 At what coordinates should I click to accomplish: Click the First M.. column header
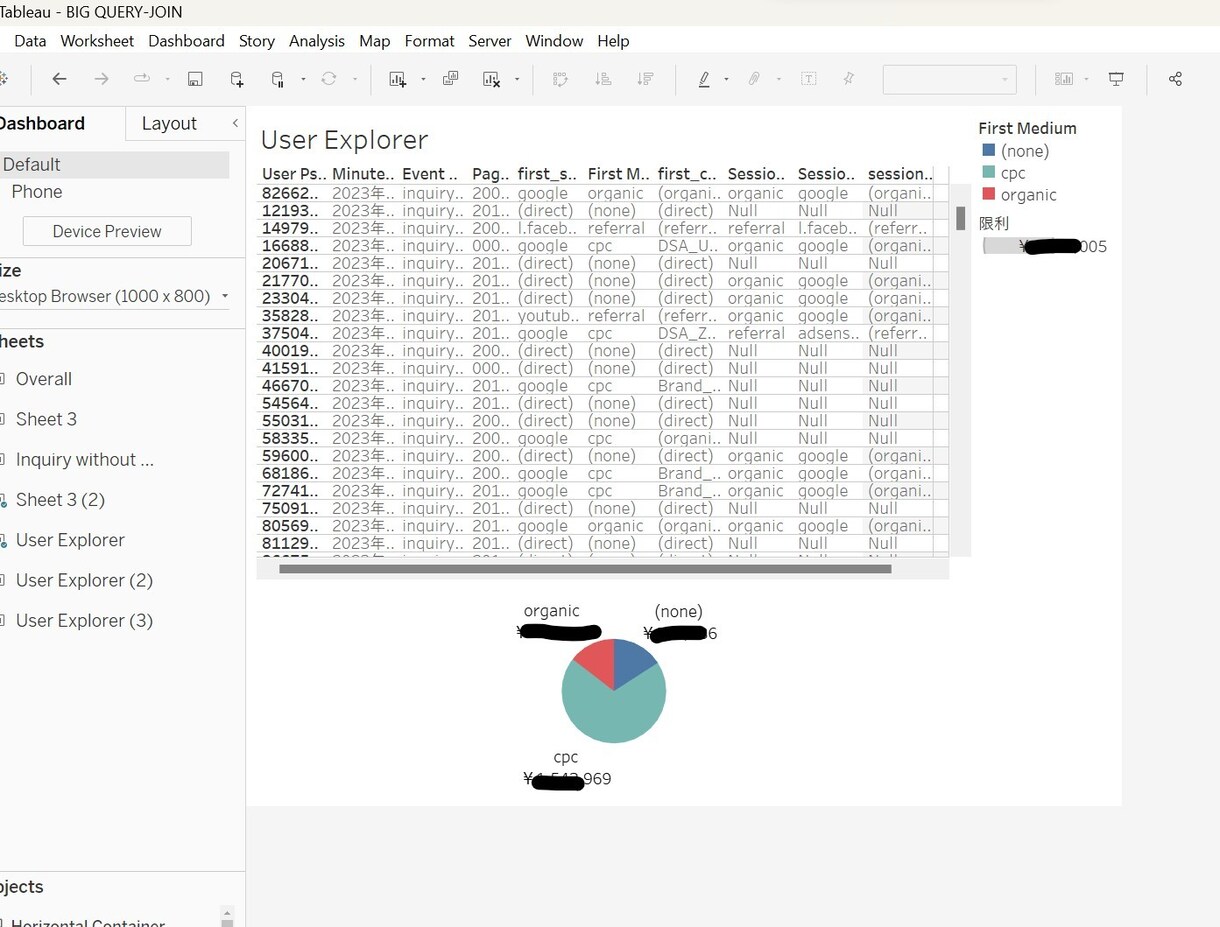[x=619, y=174]
